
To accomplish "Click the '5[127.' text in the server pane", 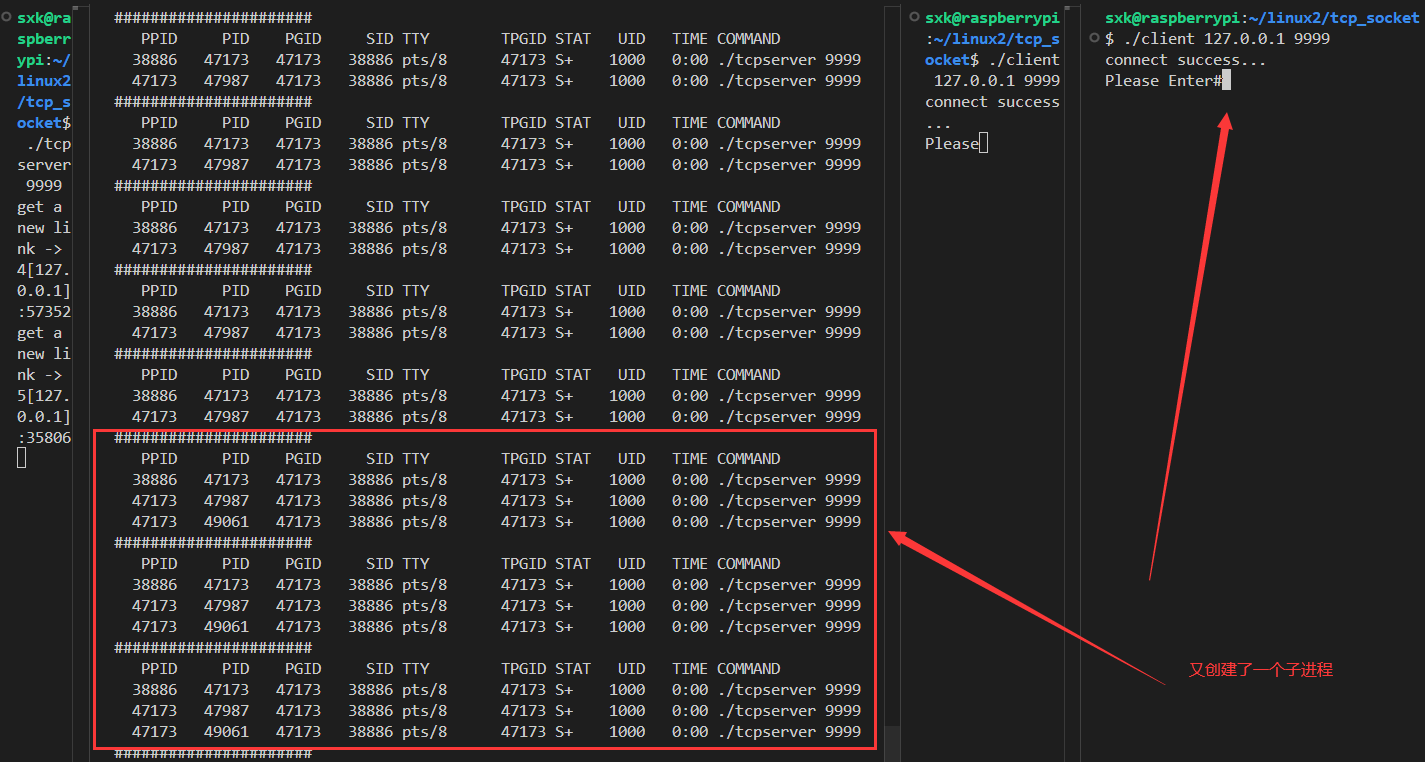I will pos(44,395).
